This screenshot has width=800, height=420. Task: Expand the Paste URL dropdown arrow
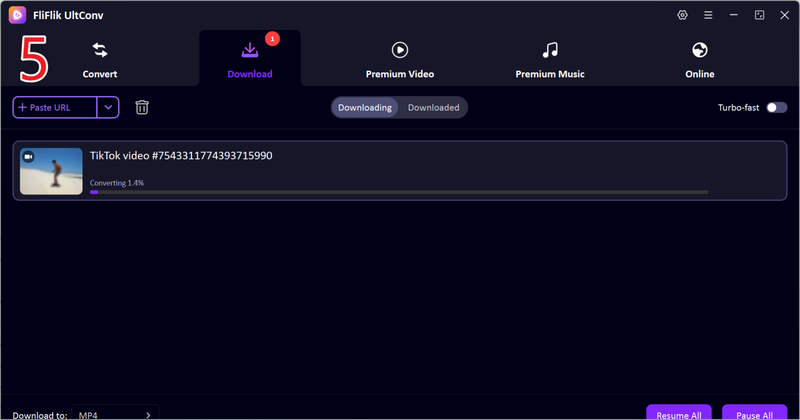(108, 107)
